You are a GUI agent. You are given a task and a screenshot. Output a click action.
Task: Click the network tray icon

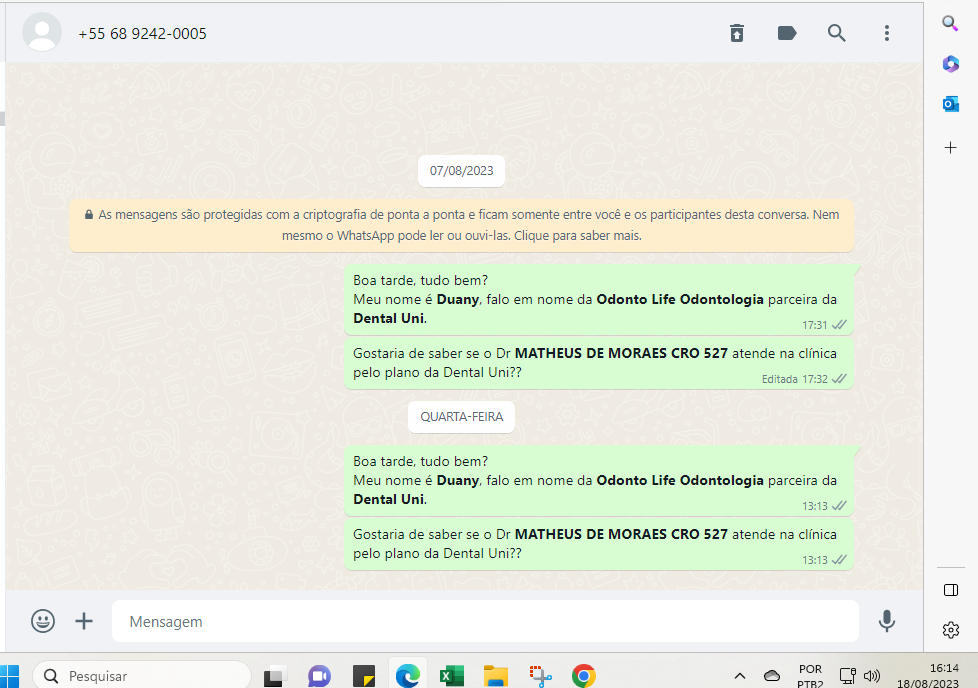[848, 676]
